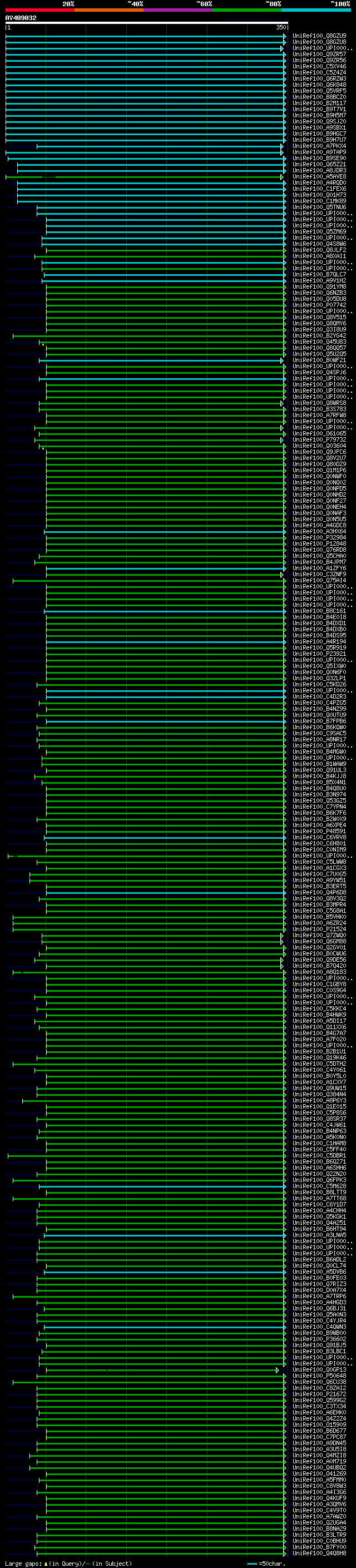Click on UniRef100_B9H5M7
The image size is (356, 1568).
coord(319,115)
